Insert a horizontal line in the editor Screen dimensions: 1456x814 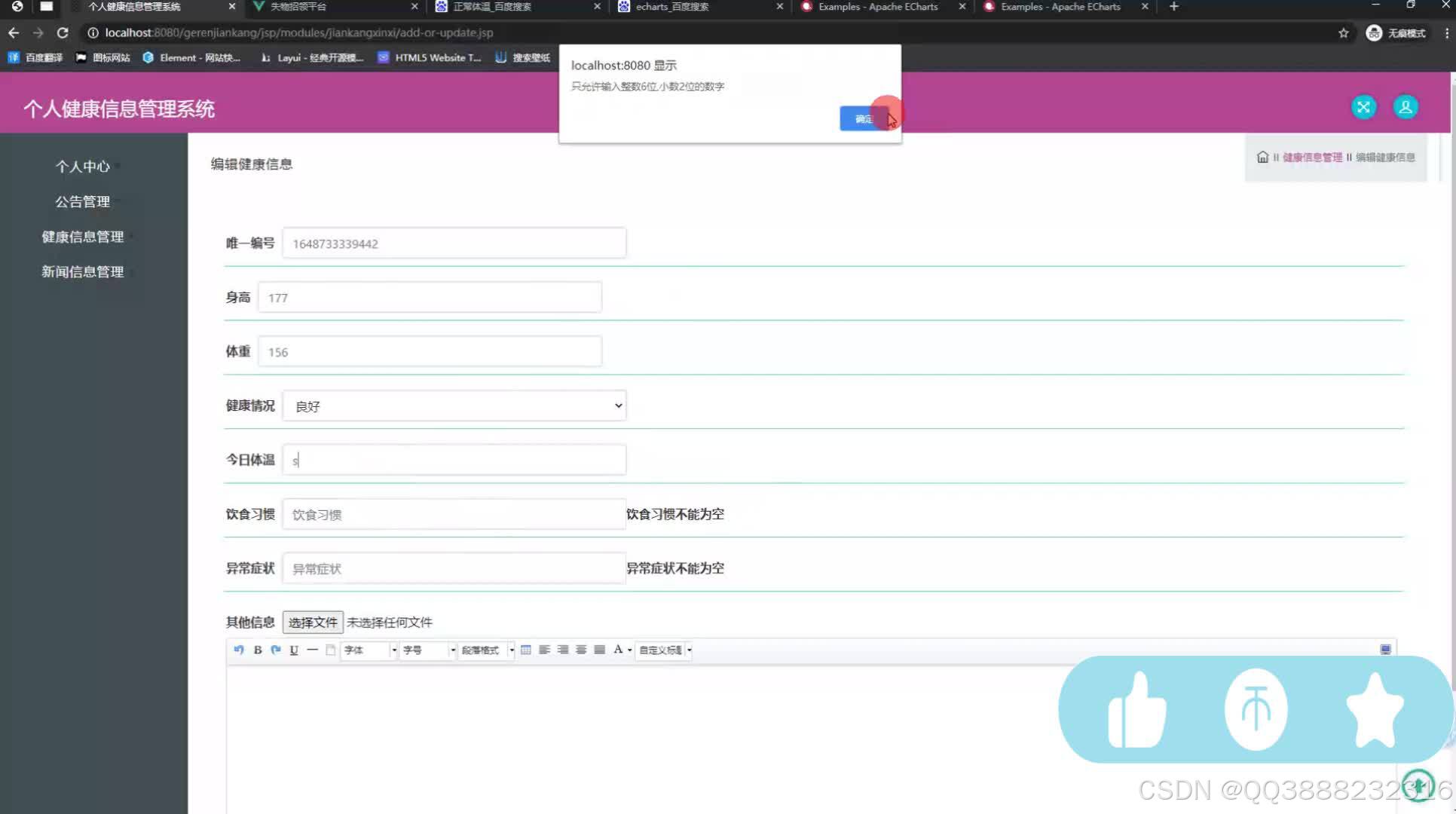tap(313, 650)
